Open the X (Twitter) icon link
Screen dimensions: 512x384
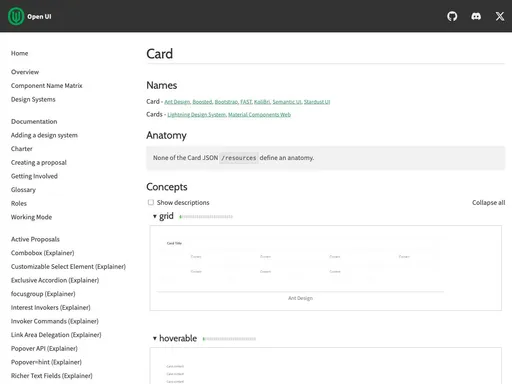tap(500, 16)
